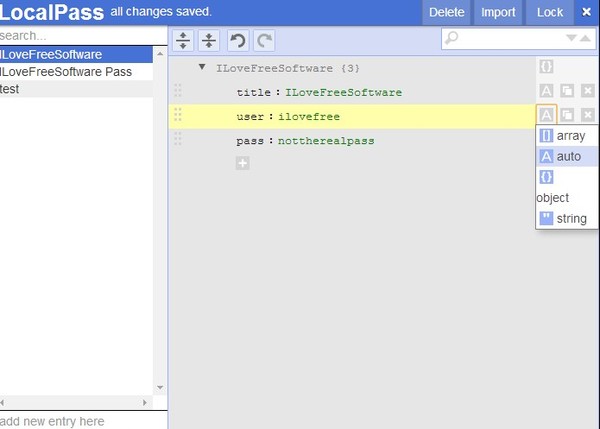This screenshot has width=600, height=429.
Task: Duplicate the title field
Action: [567, 91]
